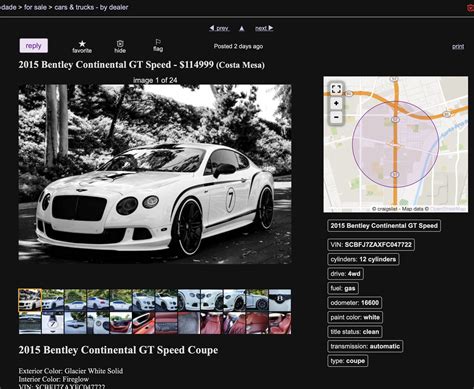Click the 'title status: clean' tag
This screenshot has width=474, height=389.
tap(355, 332)
